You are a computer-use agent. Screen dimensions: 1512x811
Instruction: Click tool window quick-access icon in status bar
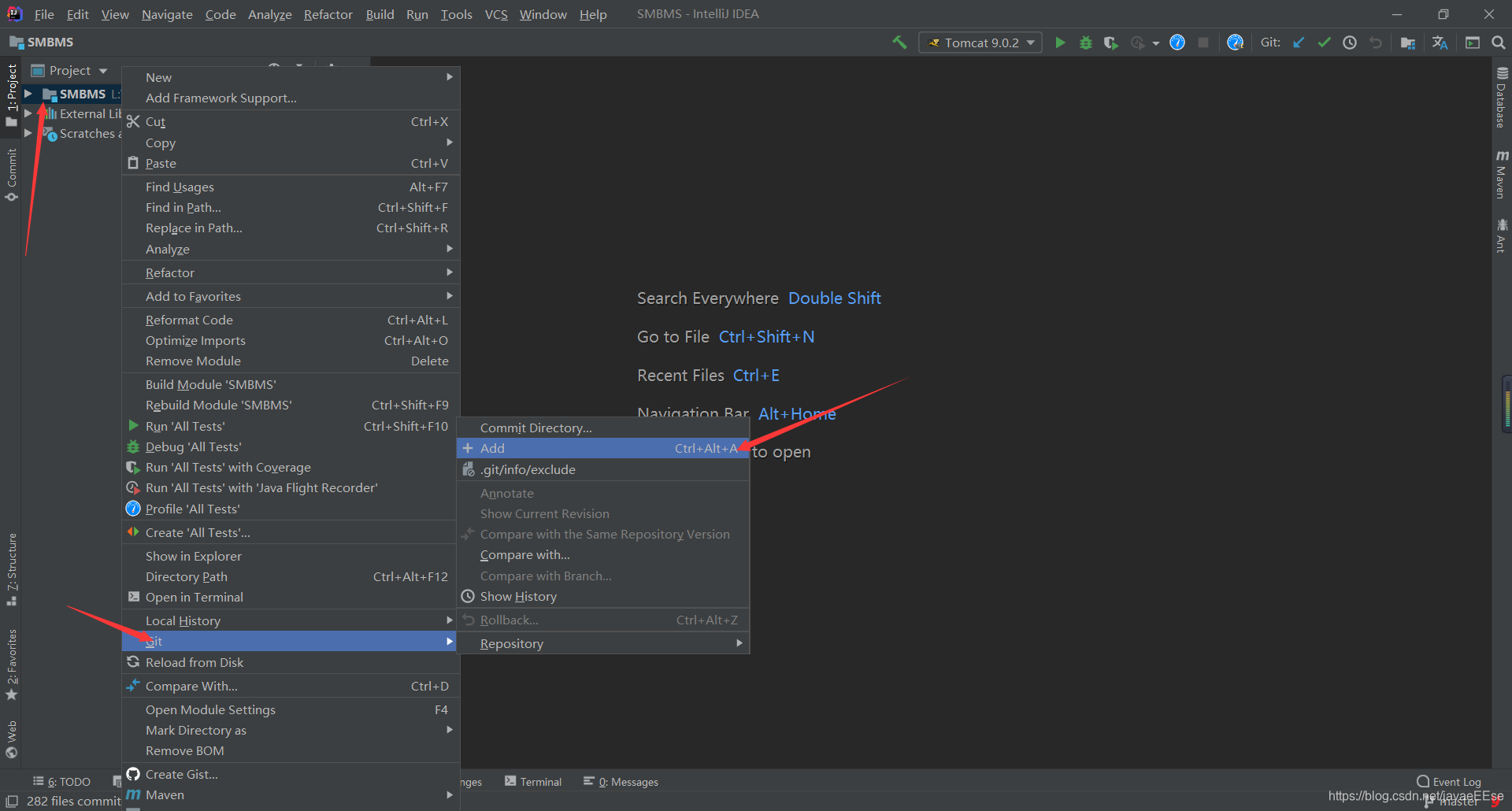click(12, 801)
